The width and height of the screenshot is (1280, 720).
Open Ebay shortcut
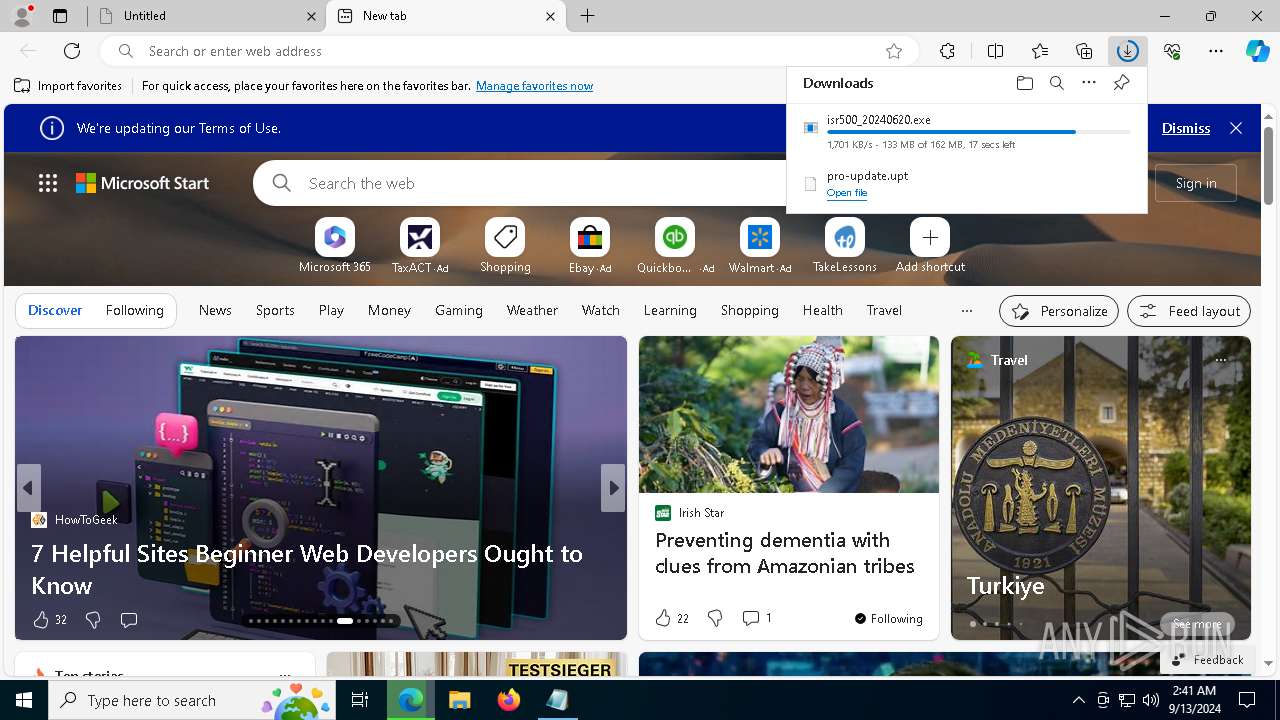[590, 245]
